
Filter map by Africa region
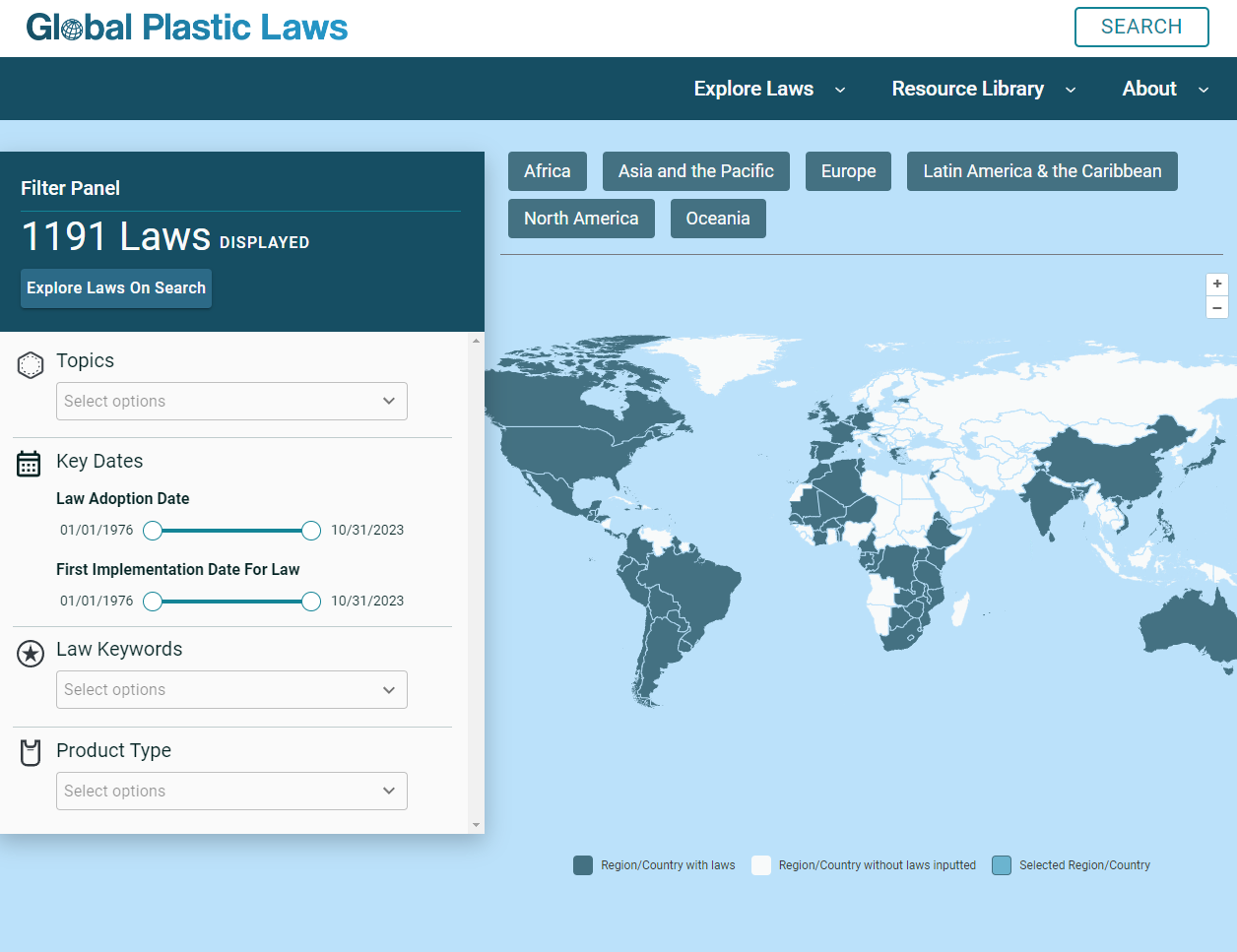[x=547, y=171]
